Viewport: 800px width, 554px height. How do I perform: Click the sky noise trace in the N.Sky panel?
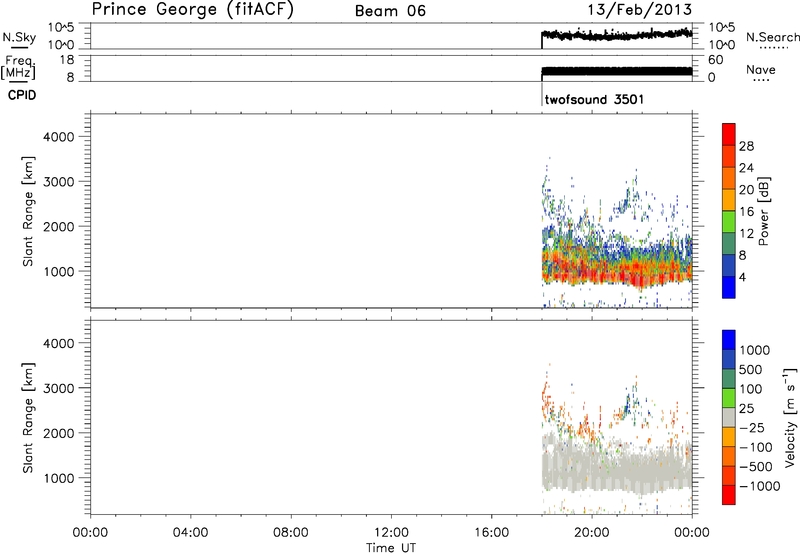point(617,35)
